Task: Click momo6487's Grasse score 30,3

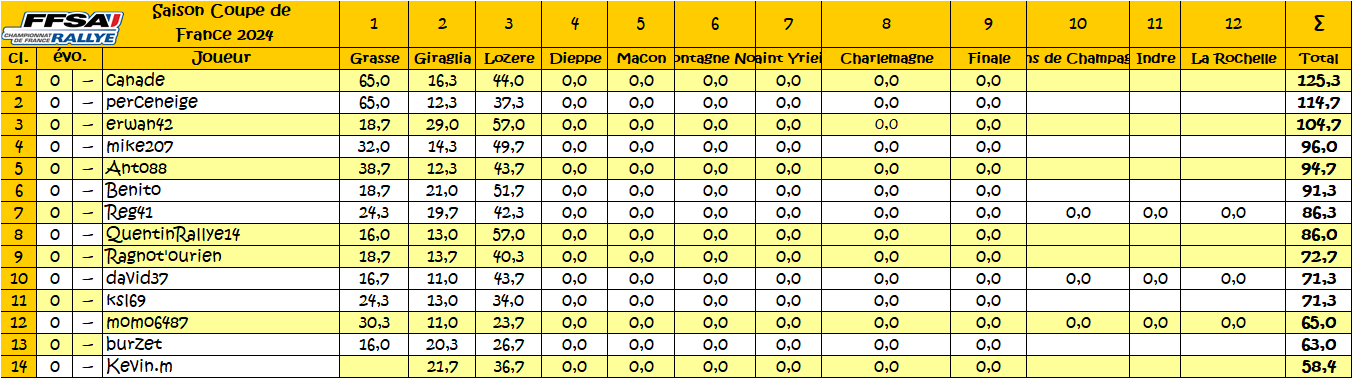Action: click(375, 322)
